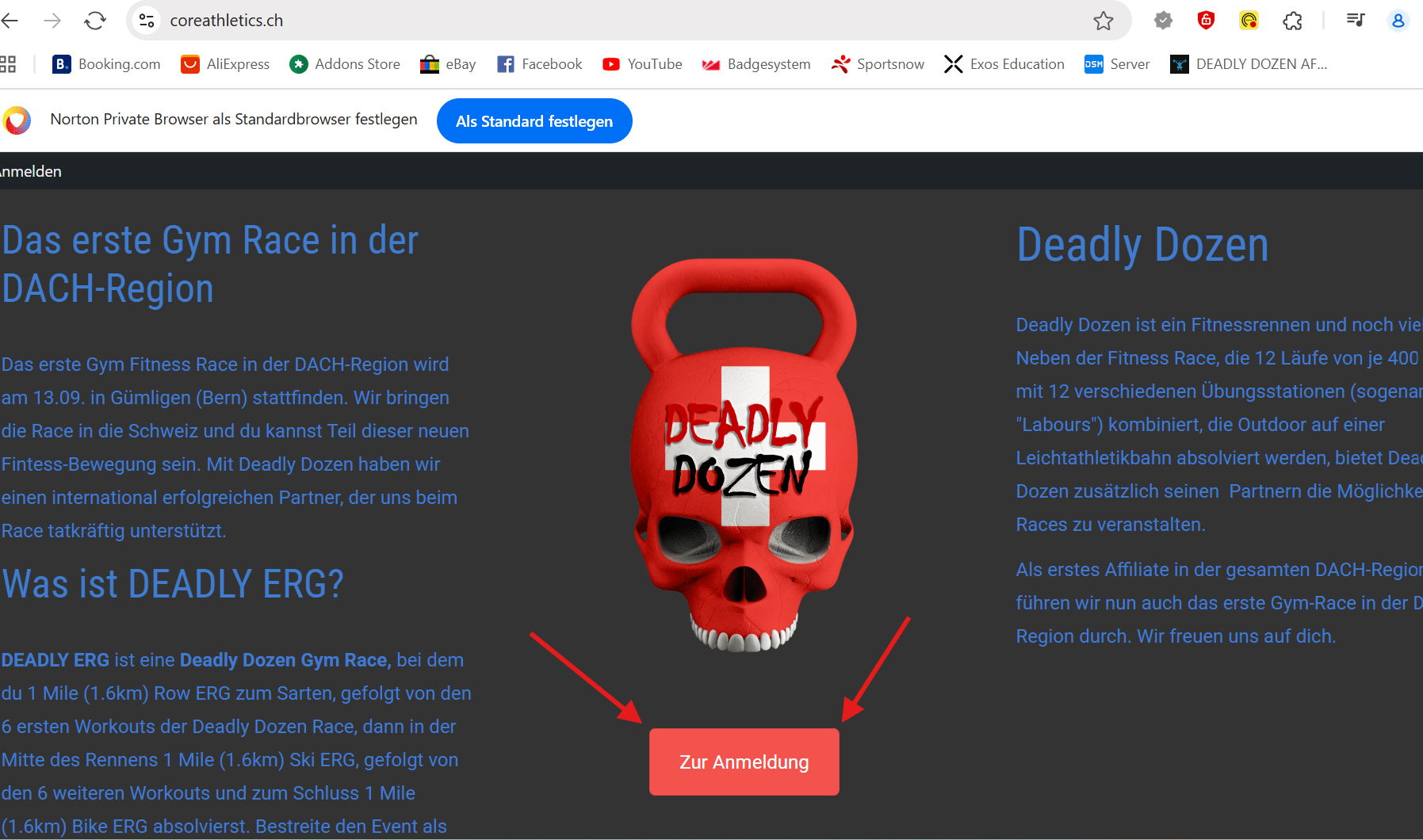Open the Server bookmark
1423x840 pixels.
point(1117,64)
